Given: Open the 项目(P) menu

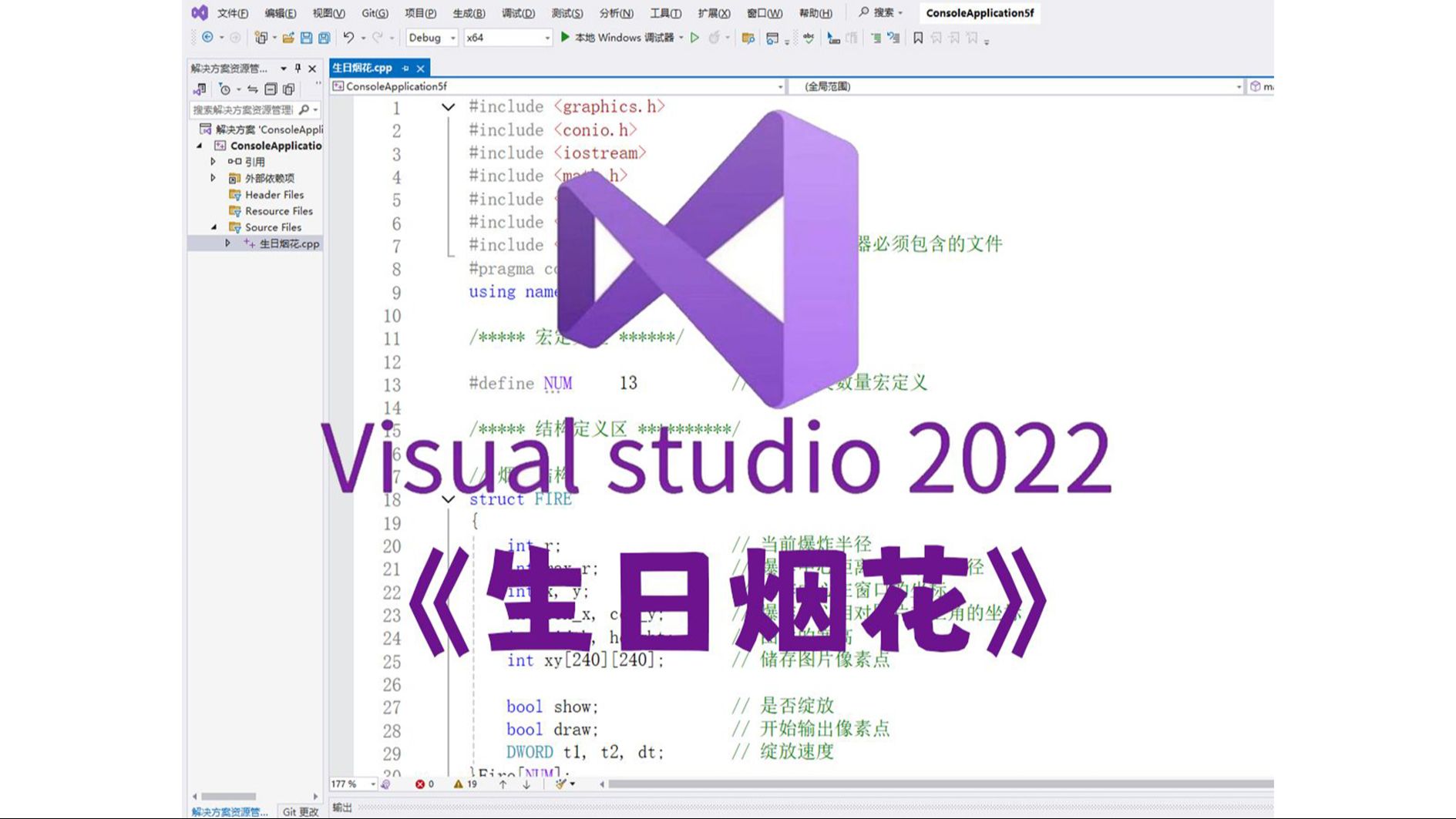Looking at the screenshot, I should coord(420,13).
